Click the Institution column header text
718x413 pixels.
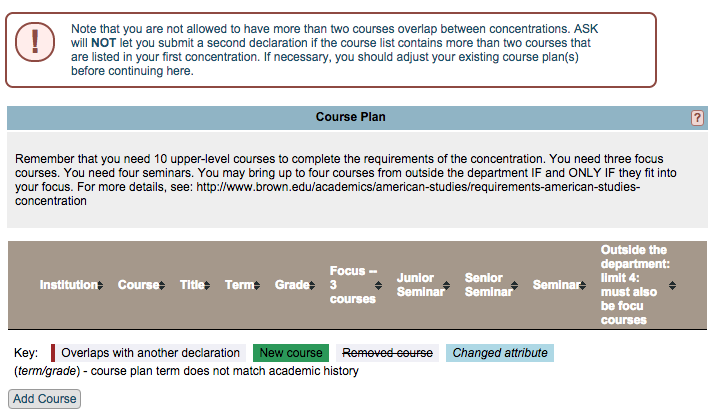point(68,285)
